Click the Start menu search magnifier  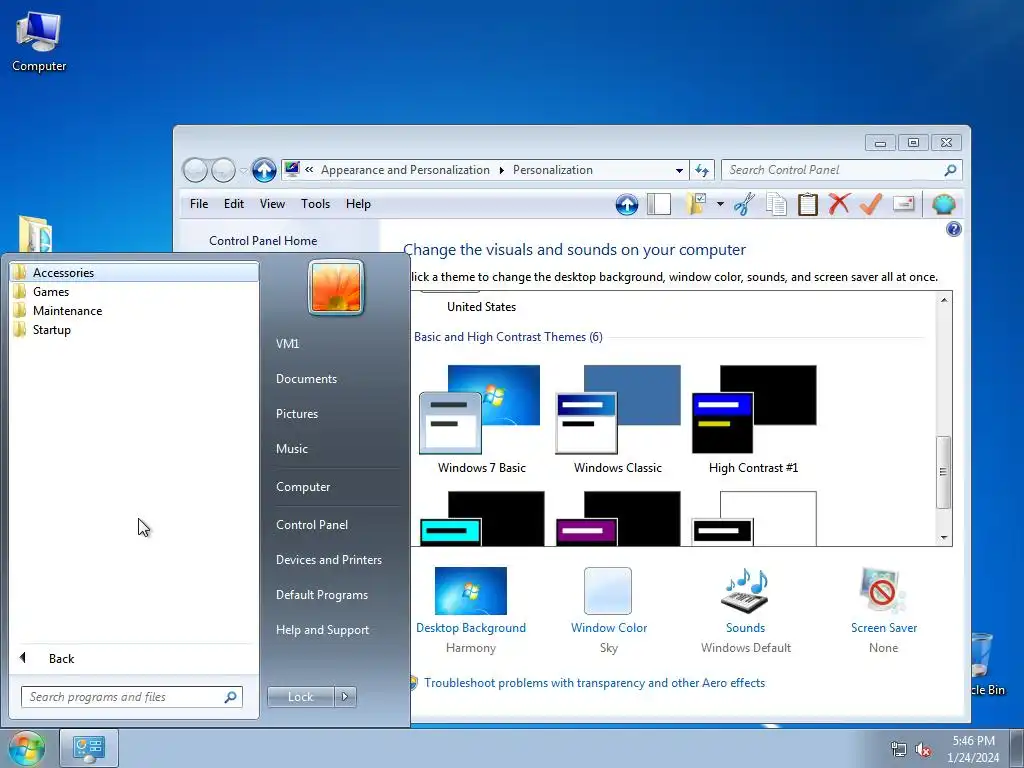coord(230,697)
